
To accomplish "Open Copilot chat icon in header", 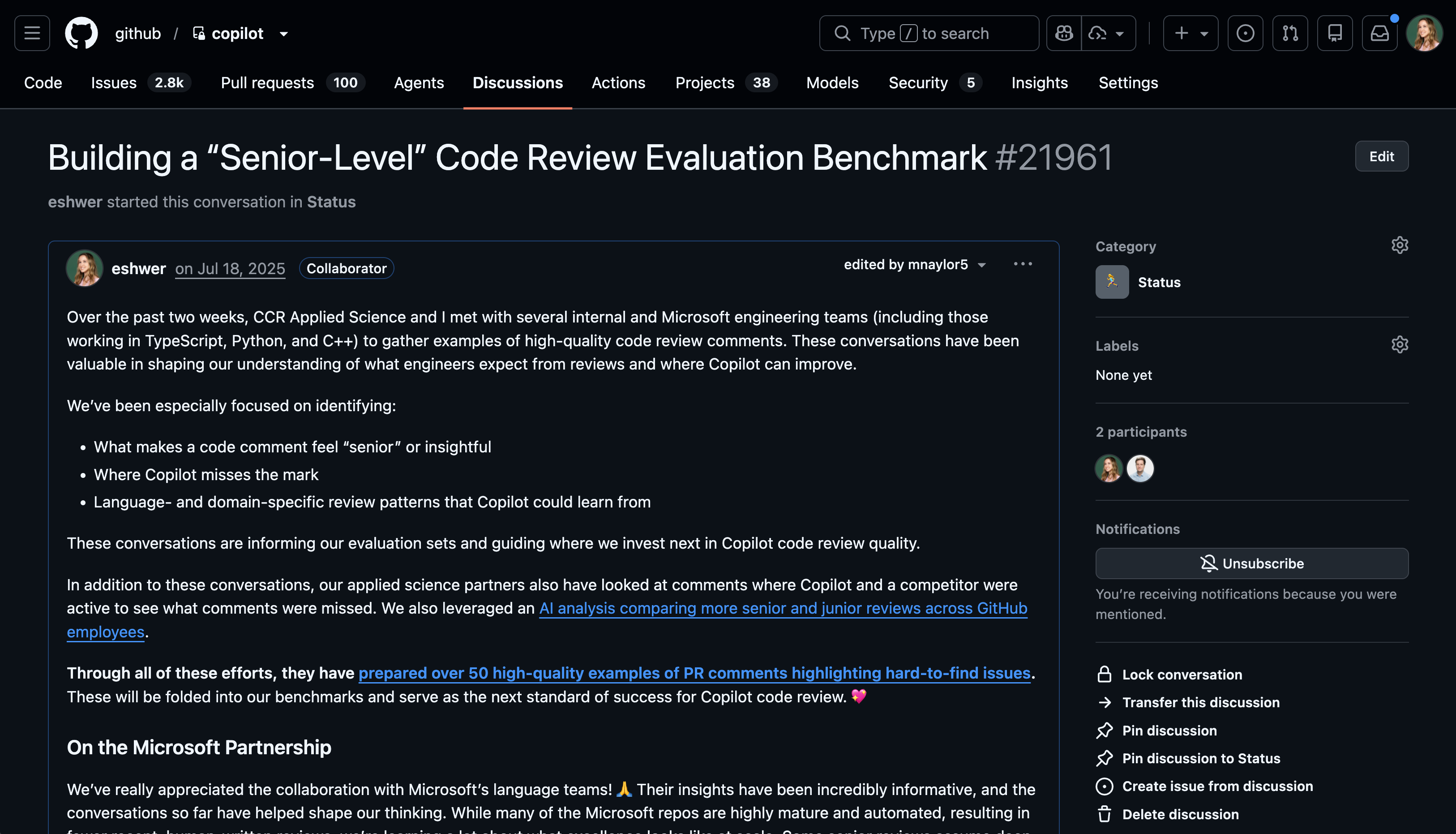I will point(1064,33).
